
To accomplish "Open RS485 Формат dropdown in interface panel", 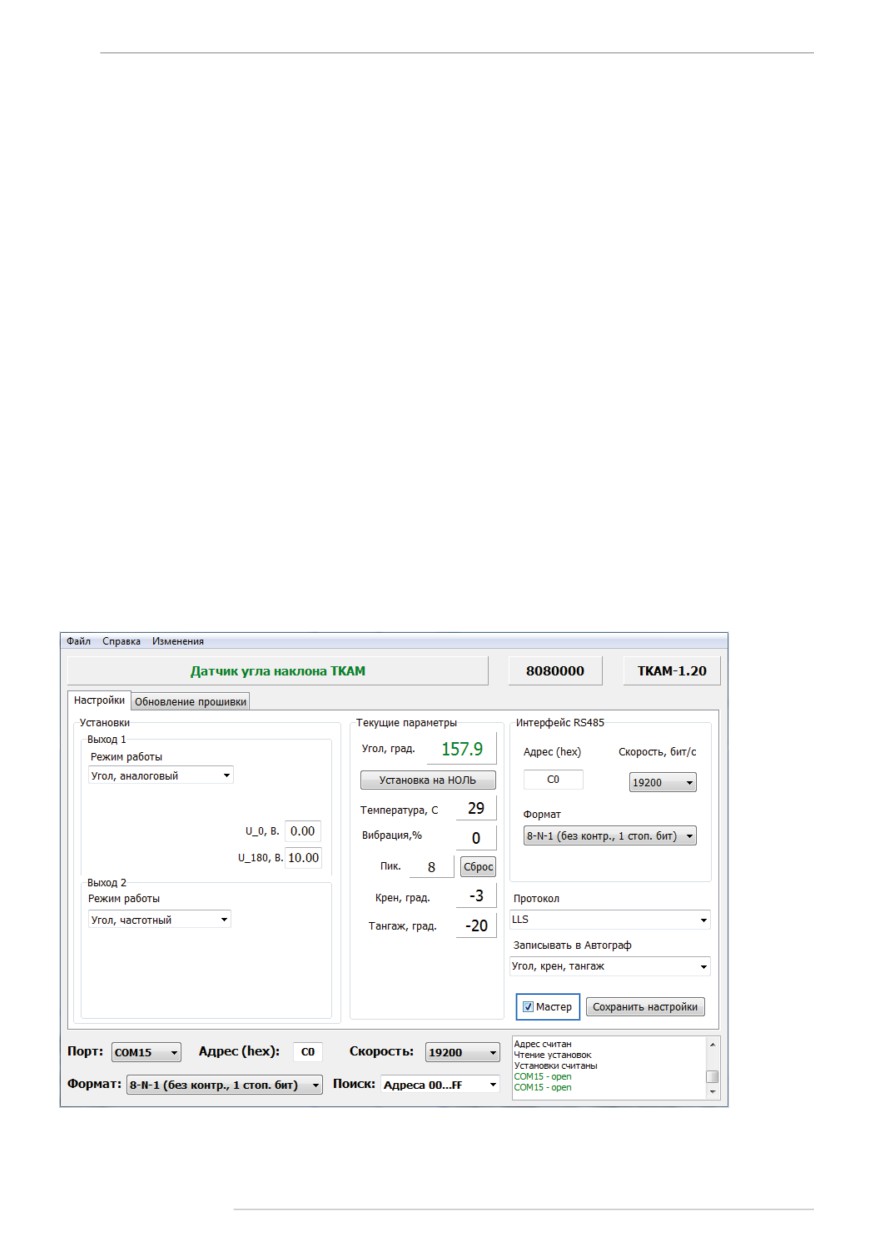I will click(x=610, y=836).
